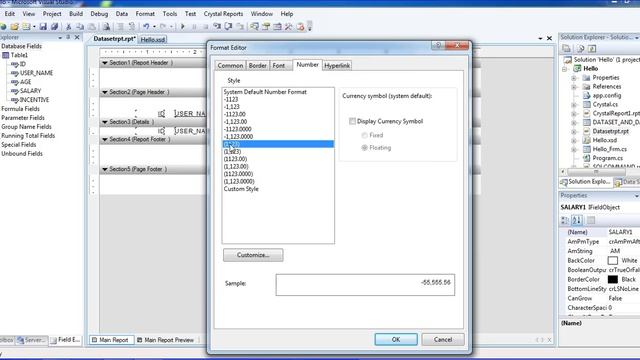This screenshot has height=360, width=640.
Task: Click the Save All toolbar icon
Action: click(54, 27)
